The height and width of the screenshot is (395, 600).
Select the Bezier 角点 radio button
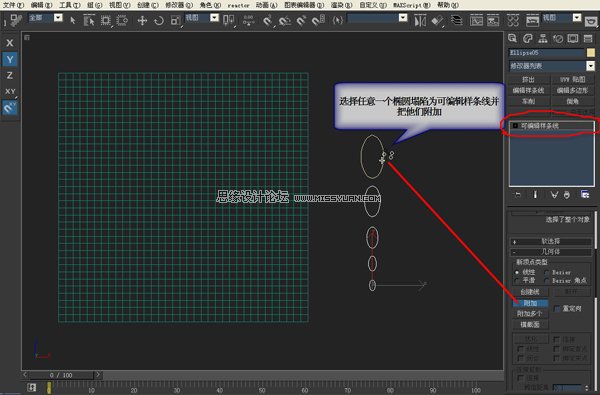coord(547,281)
